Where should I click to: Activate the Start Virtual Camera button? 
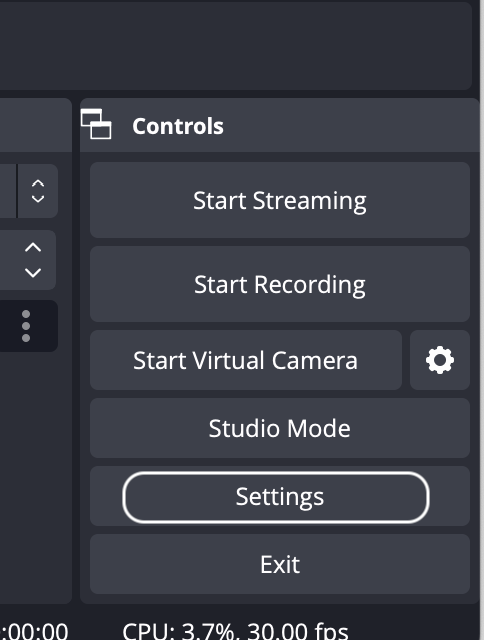(x=246, y=360)
